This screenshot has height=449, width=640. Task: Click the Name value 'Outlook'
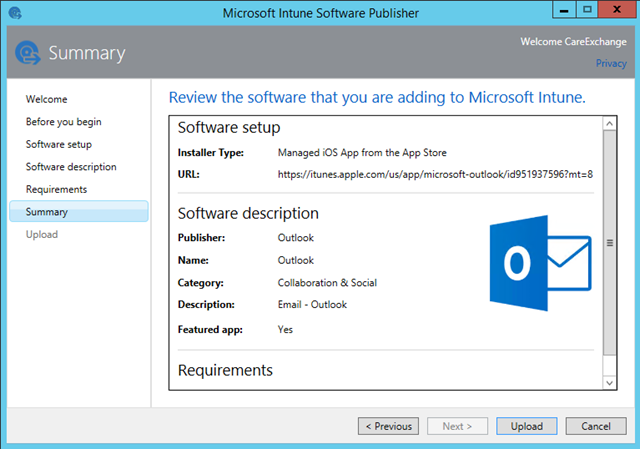pos(296,260)
